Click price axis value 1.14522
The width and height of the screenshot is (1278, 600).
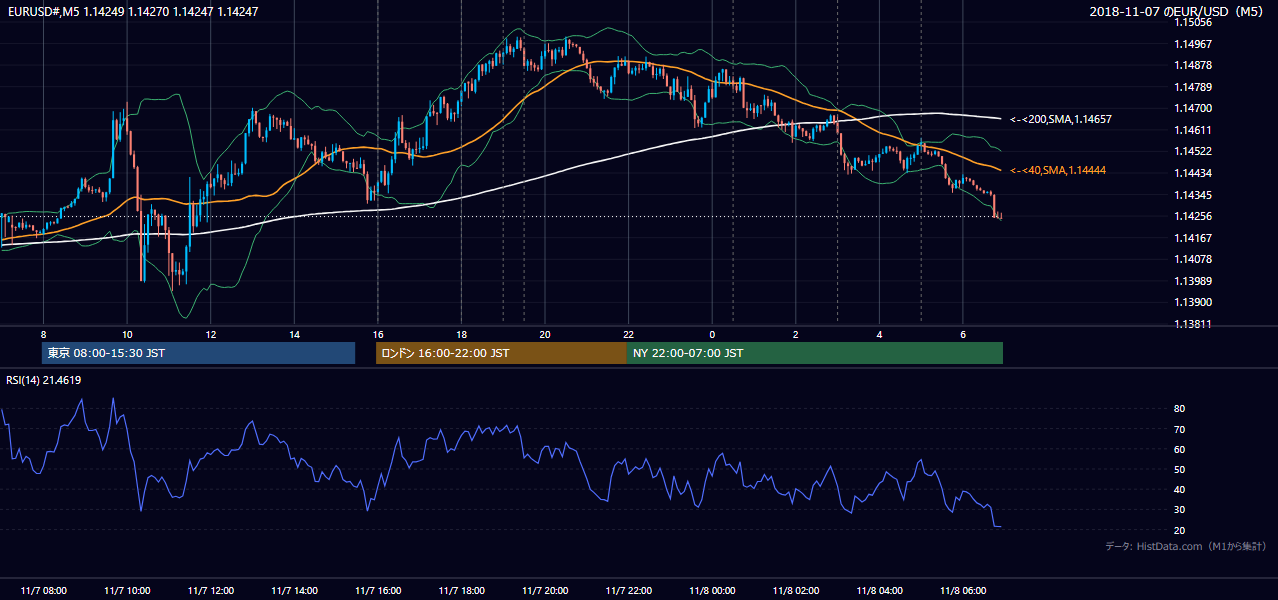(x=1193, y=151)
